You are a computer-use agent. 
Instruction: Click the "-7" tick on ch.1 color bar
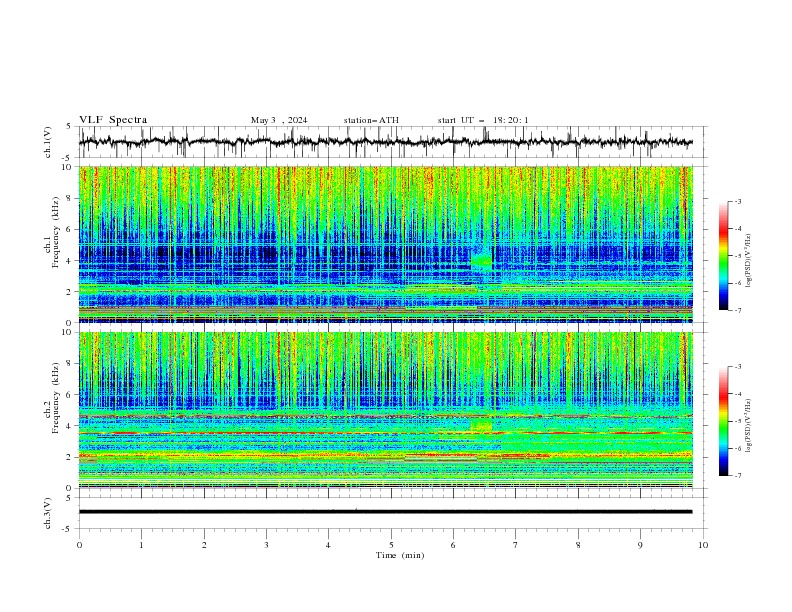tap(737, 310)
